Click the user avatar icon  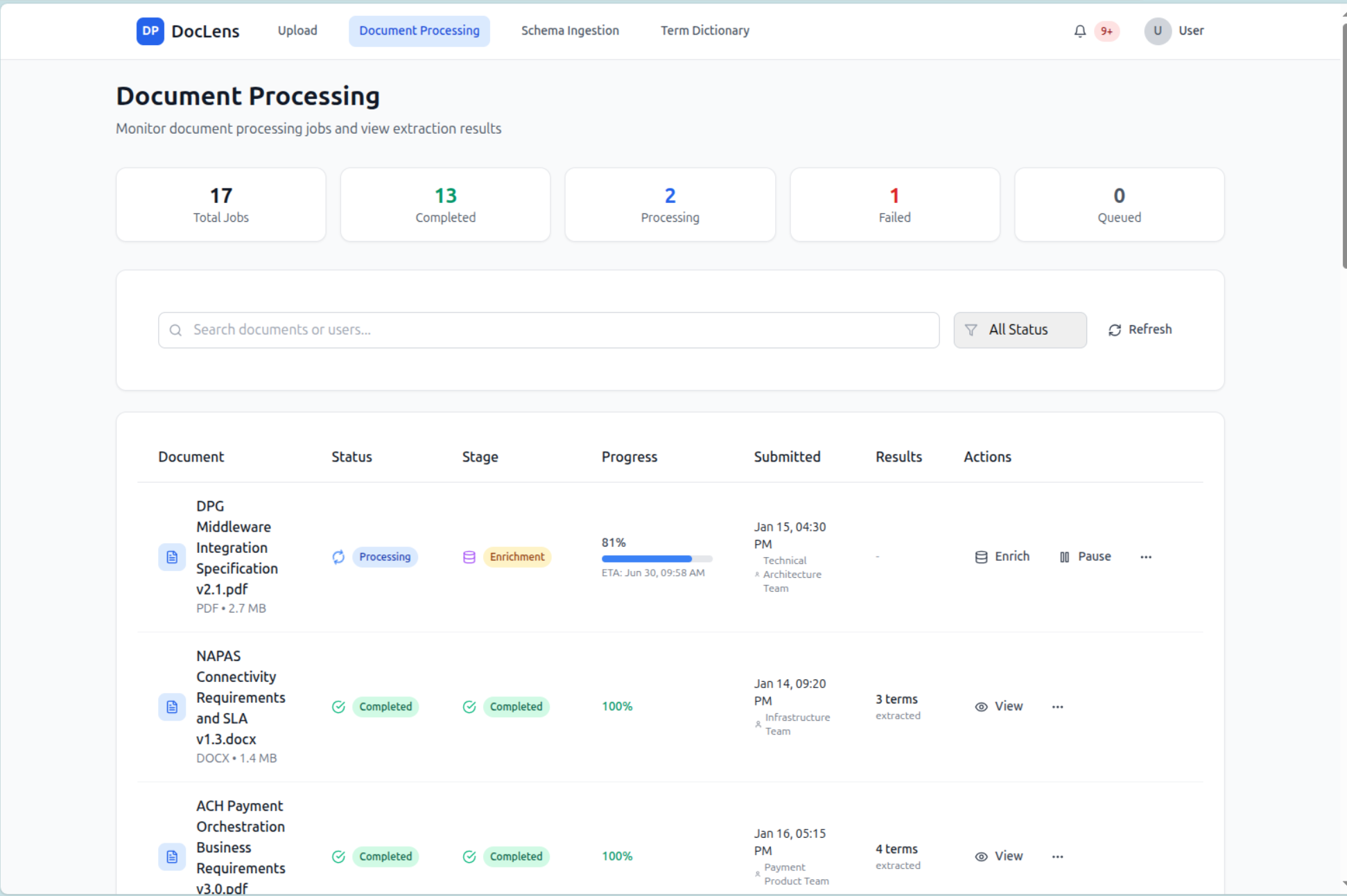(1157, 31)
